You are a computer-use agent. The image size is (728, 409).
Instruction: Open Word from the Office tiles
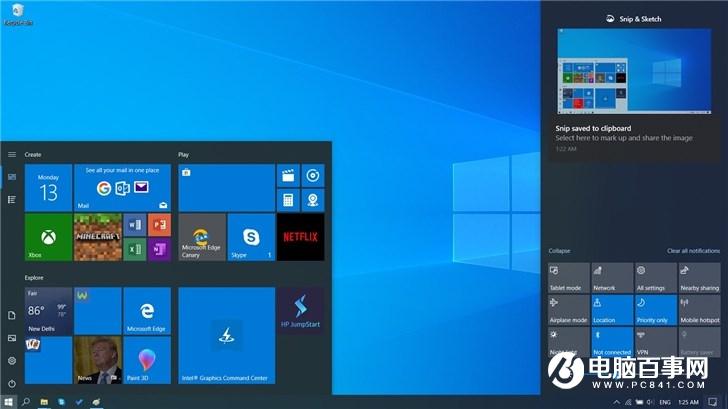point(135,225)
